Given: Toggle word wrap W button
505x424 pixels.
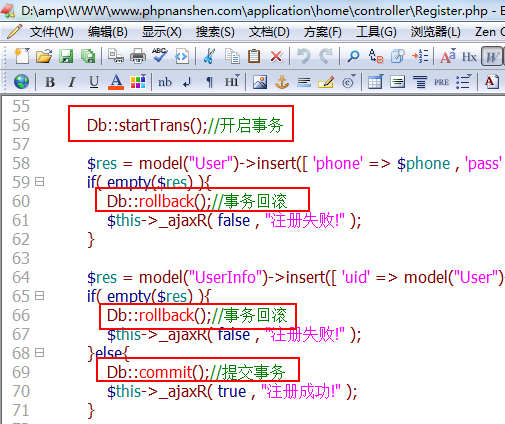Looking at the screenshot, I should (492, 57).
